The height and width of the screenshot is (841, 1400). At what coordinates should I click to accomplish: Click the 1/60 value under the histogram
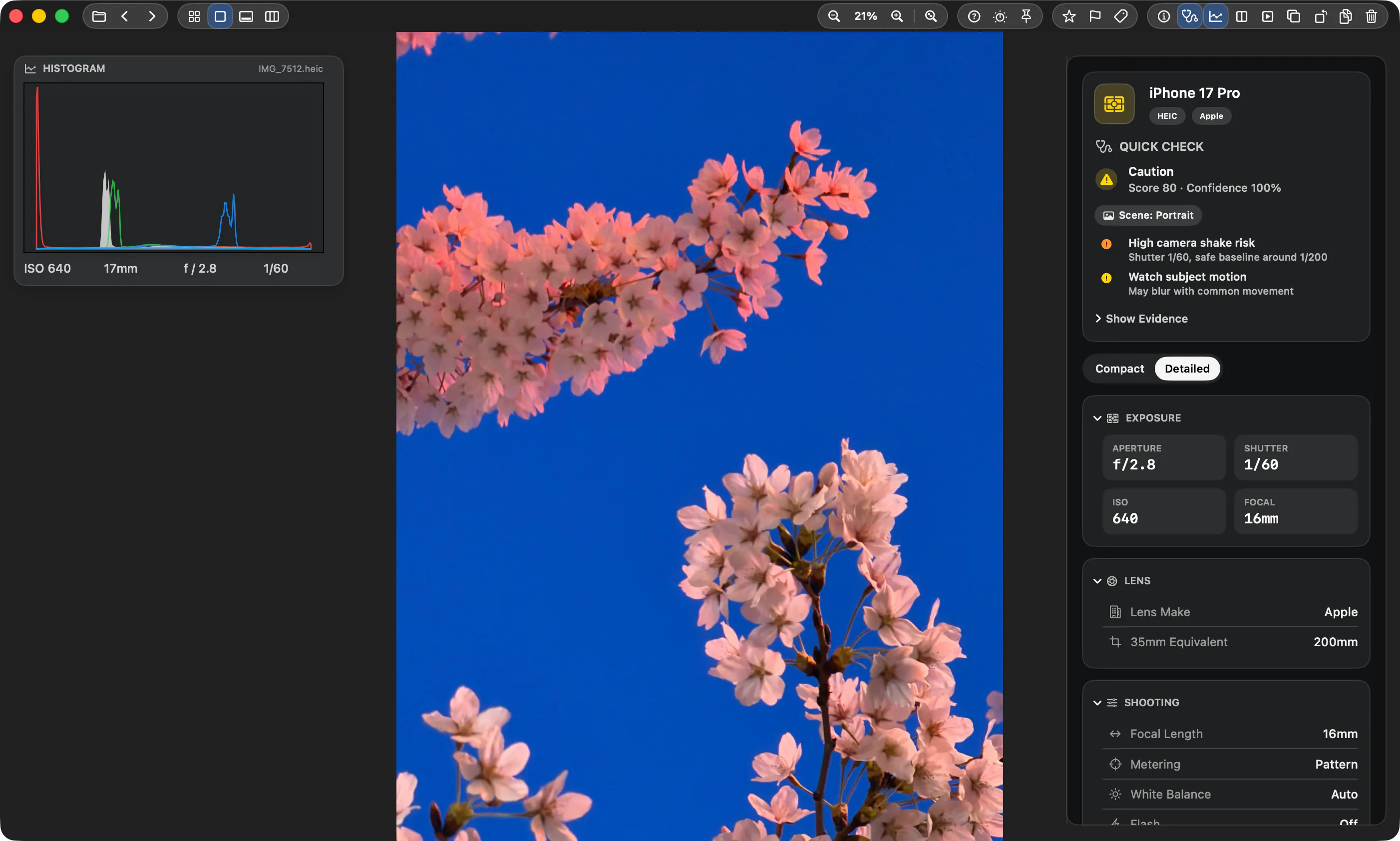276,269
